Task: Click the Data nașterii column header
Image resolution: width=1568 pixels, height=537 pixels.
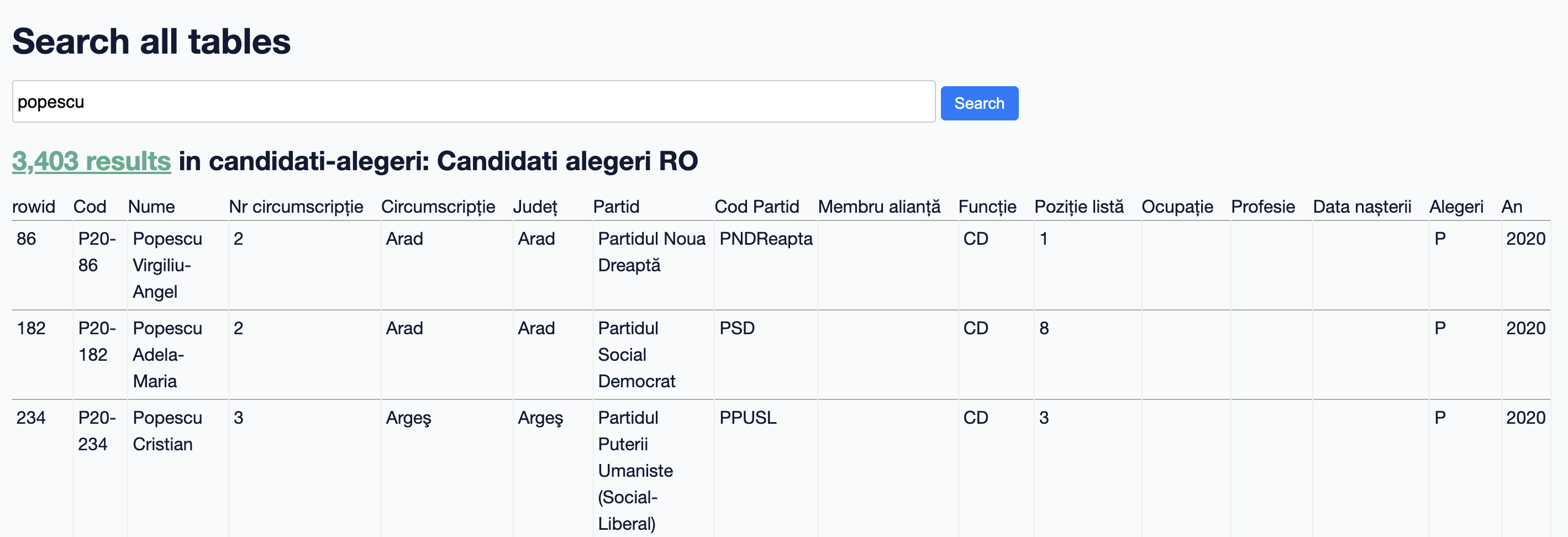Action: [x=1362, y=207]
